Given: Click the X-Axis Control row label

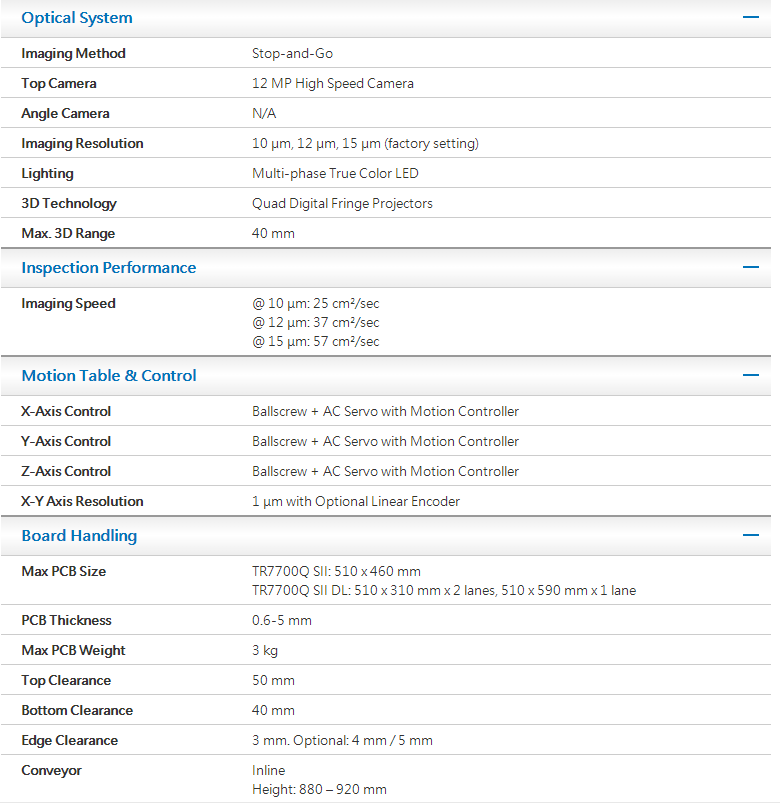Looking at the screenshot, I should 66,411.
